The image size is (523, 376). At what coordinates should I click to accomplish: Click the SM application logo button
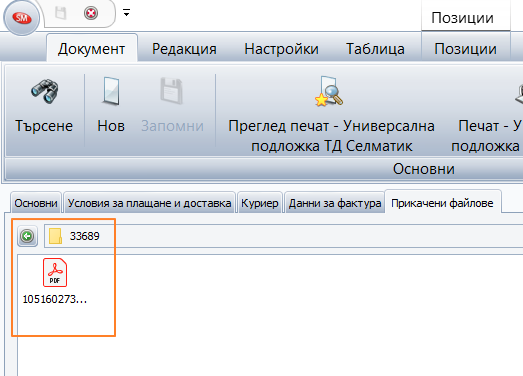pyautogui.click(x=22, y=18)
